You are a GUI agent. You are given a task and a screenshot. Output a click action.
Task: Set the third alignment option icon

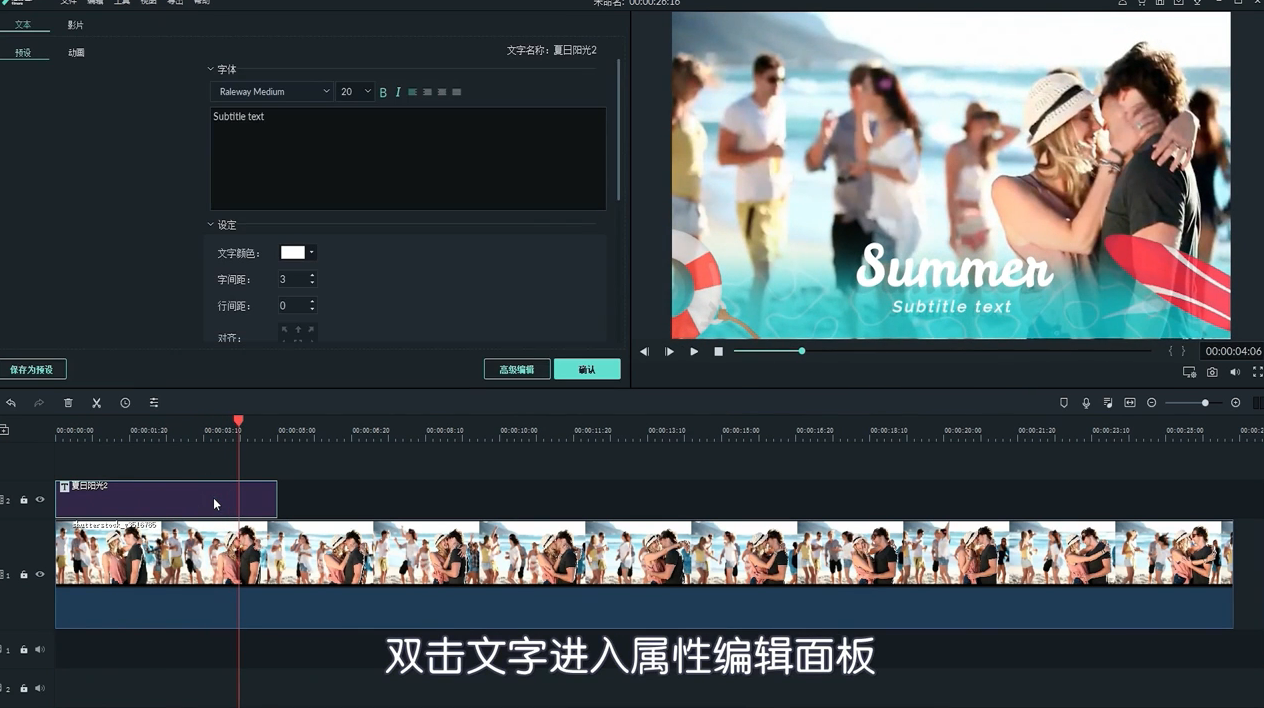click(442, 92)
